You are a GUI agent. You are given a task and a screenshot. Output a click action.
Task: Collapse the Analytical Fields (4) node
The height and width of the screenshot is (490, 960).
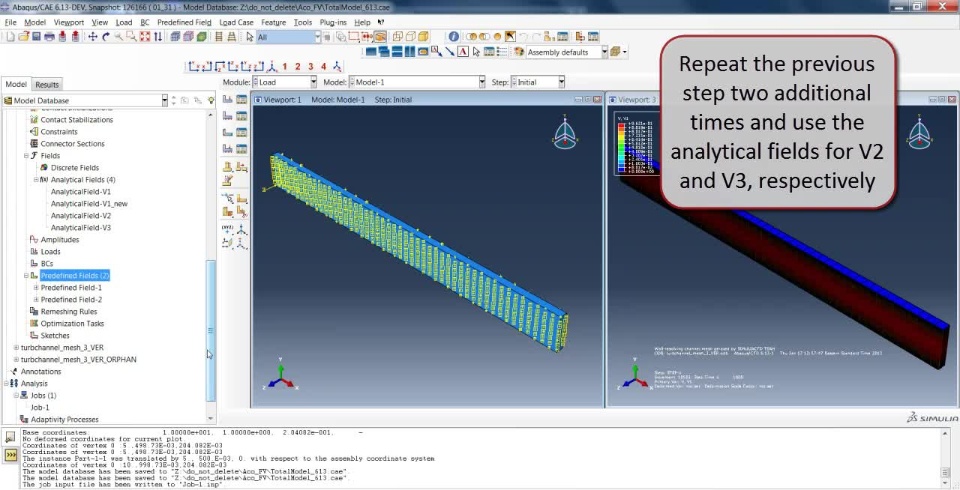click(x=36, y=179)
